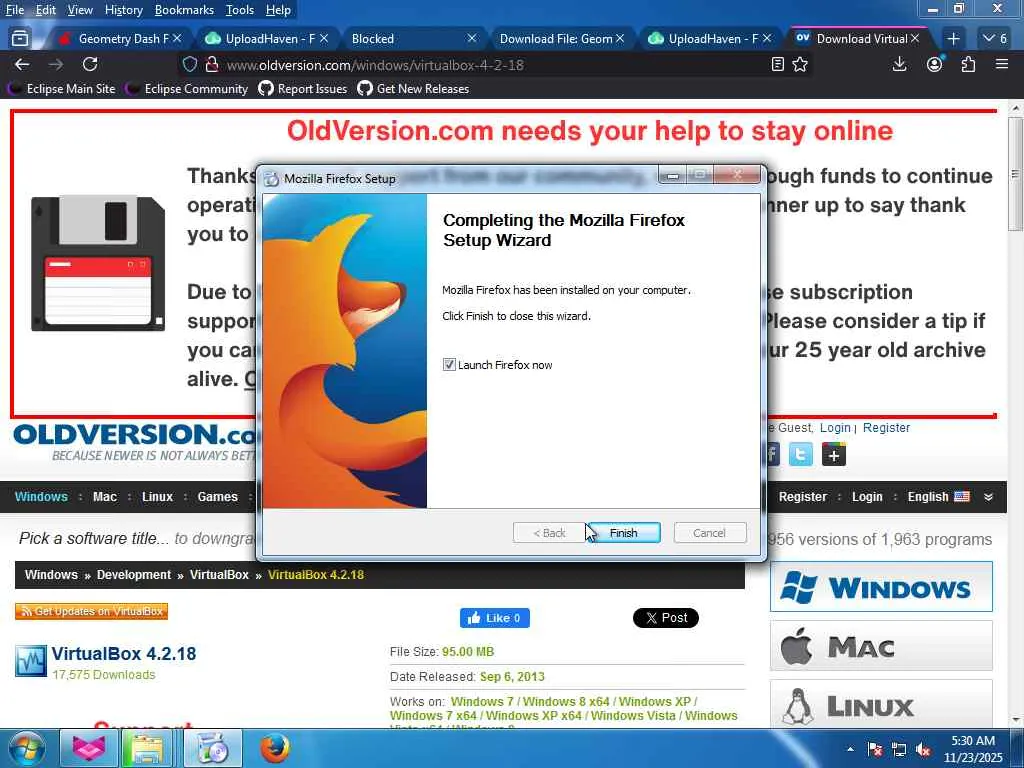
Task: Open Windows Explorer folder in taskbar
Action: click(148, 748)
